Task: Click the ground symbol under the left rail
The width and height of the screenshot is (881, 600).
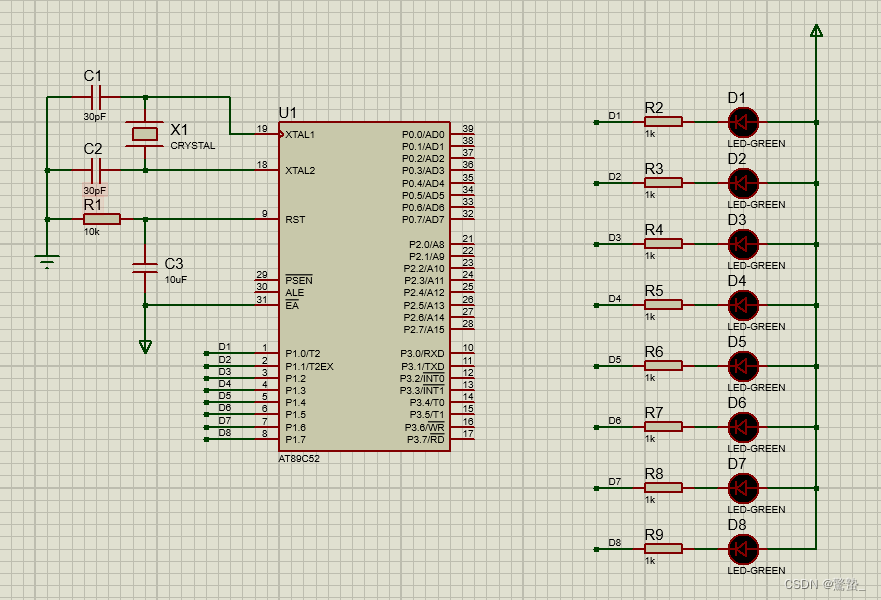Action: (47, 262)
